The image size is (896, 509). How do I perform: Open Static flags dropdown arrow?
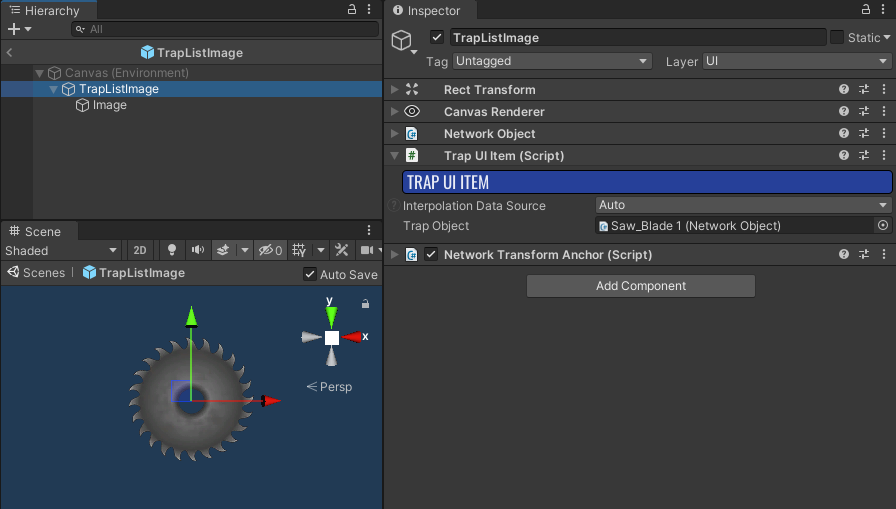[887, 37]
